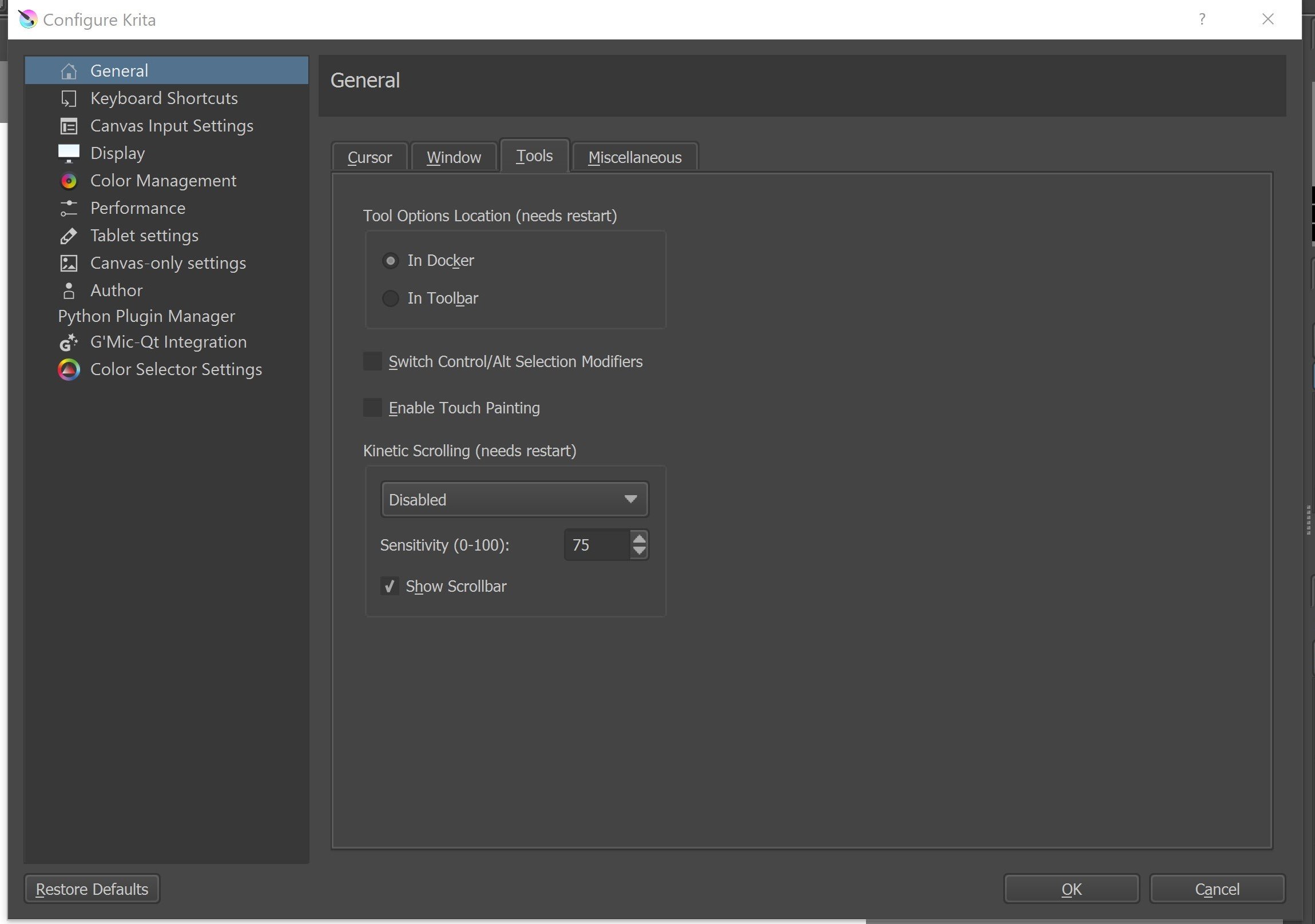Click the Display monitor icon
Image resolution: width=1315 pixels, height=924 pixels.
point(69,153)
